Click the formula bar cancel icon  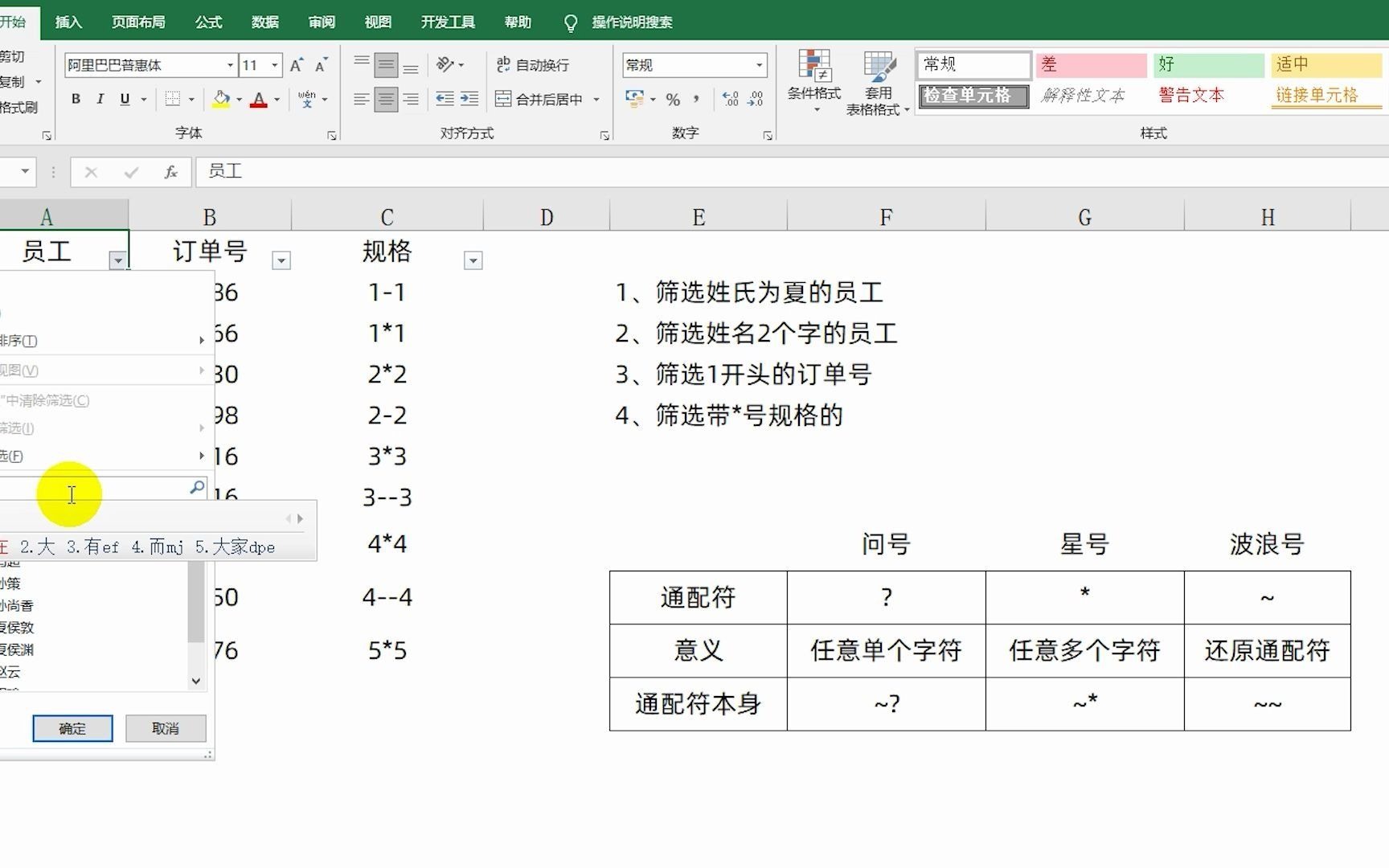[x=91, y=172]
